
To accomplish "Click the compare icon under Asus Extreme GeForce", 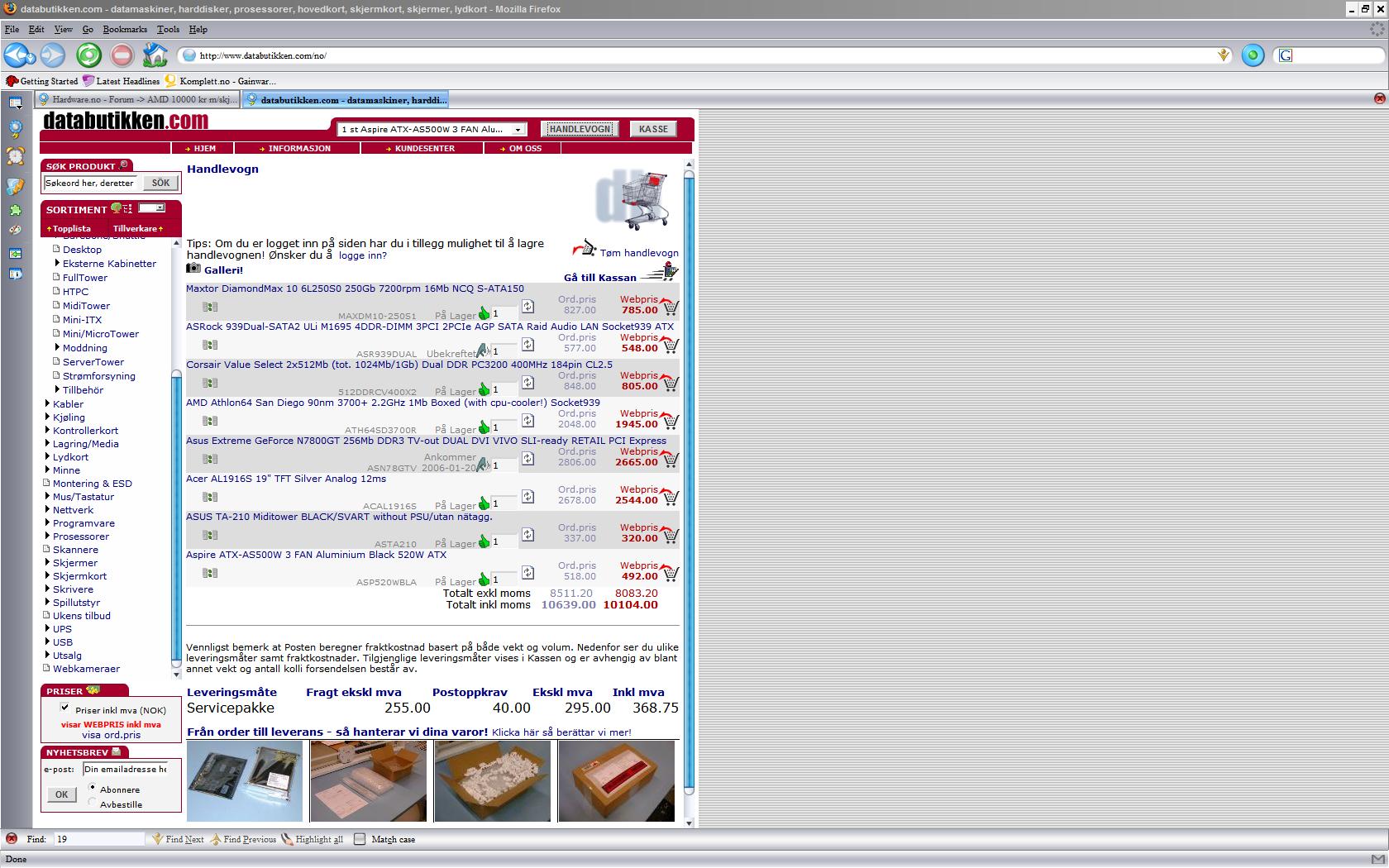I will point(210,459).
